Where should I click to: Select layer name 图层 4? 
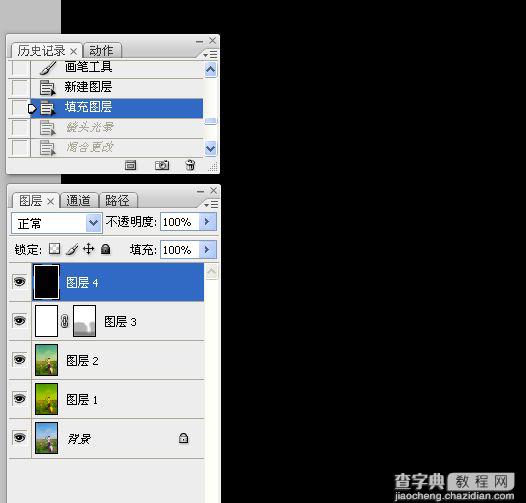(x=82, y=283)
